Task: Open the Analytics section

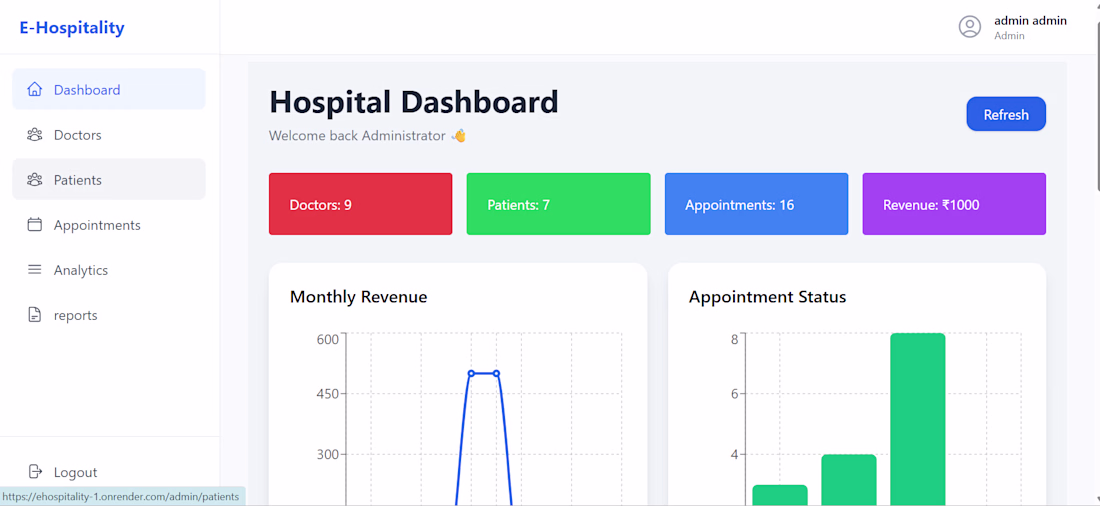Action: coord(109,270)
